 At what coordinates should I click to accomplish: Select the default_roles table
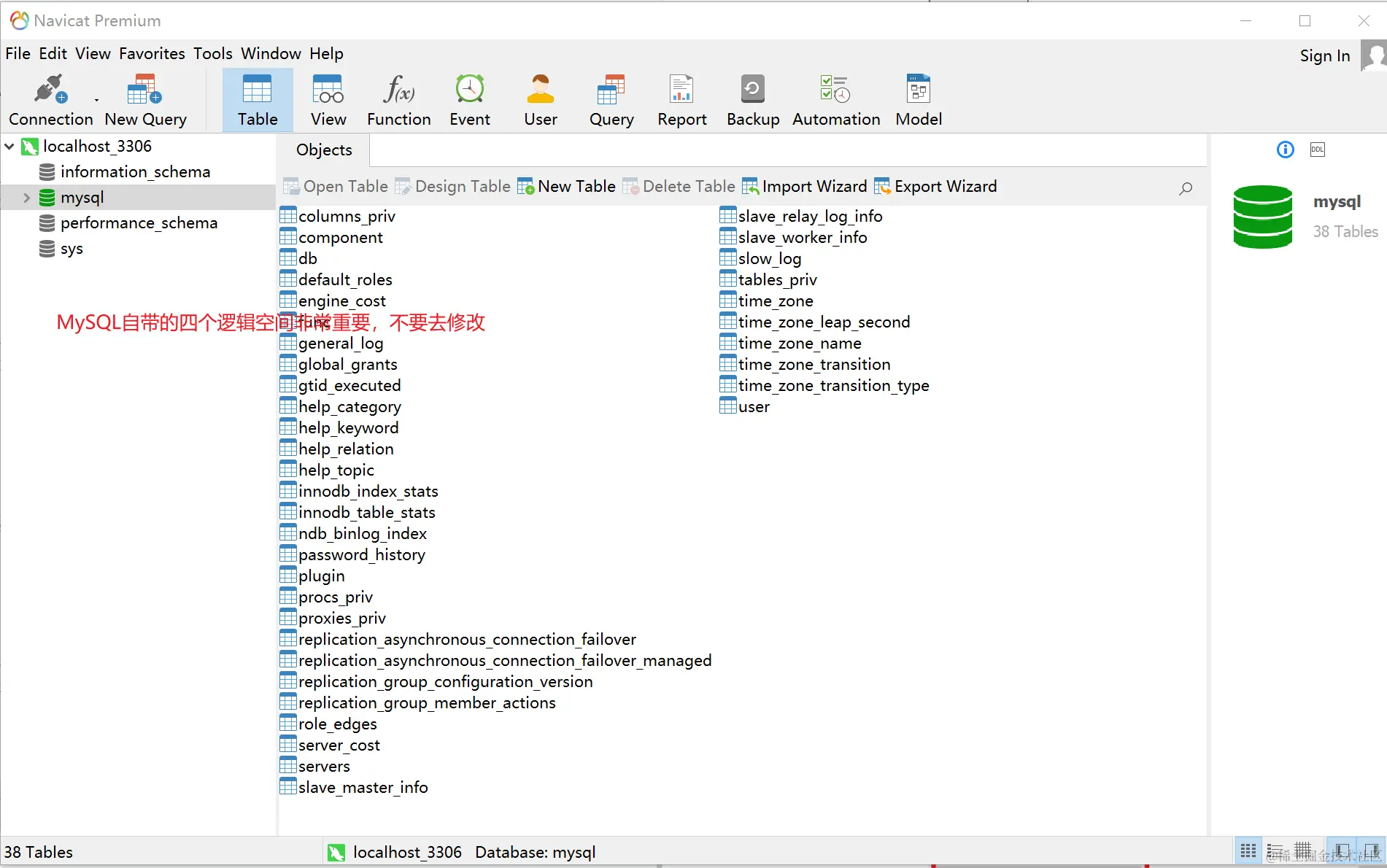click(x=336, y=279)
